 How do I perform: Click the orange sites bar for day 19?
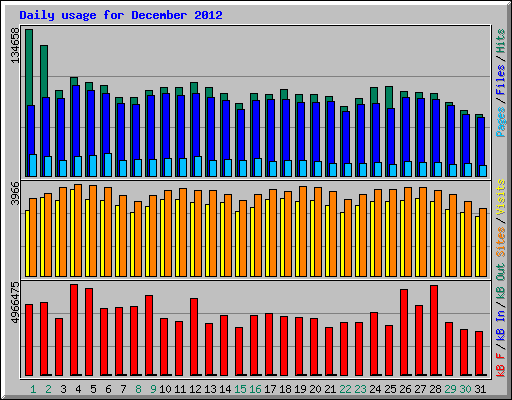click(x=303, y=231)
